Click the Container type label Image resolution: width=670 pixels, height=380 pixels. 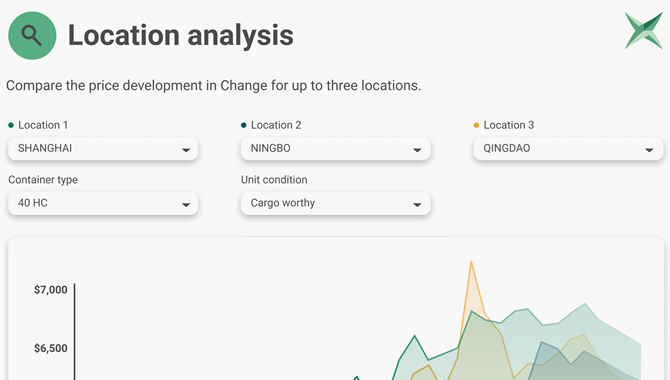click(x=43, y=180)
